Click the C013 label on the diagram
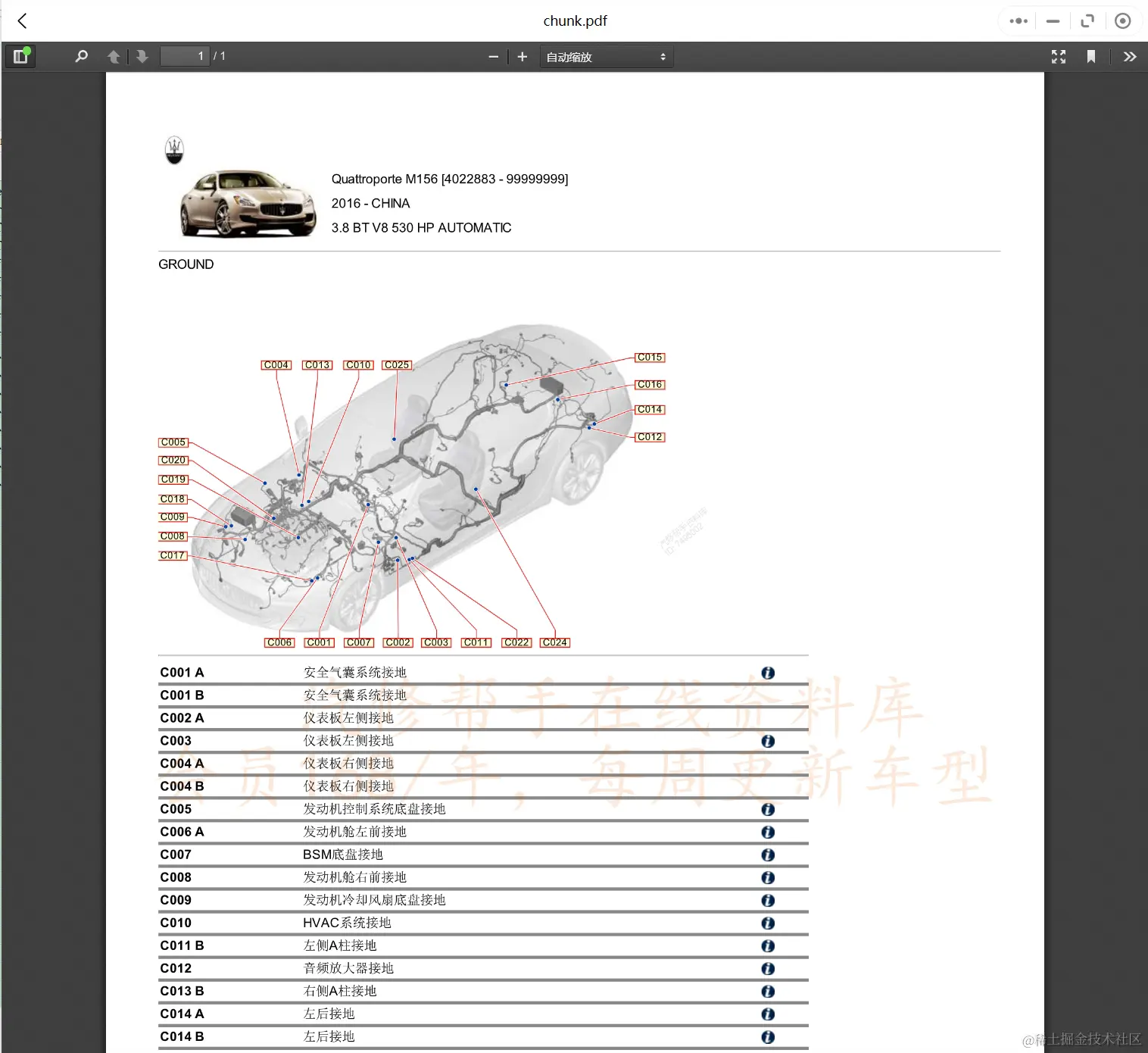The image size is (1148, 1053). 317,365
